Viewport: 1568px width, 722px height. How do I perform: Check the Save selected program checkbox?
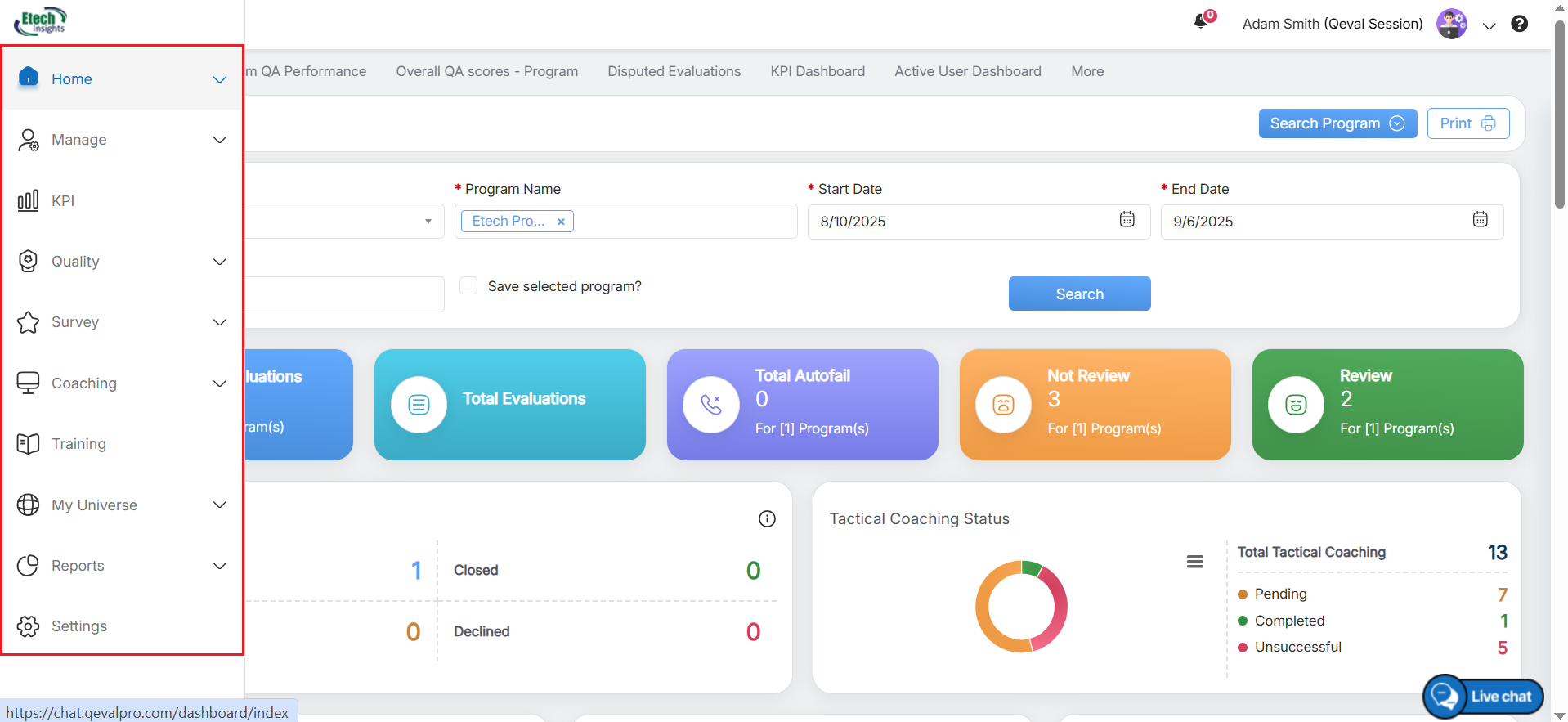(468, 285)
